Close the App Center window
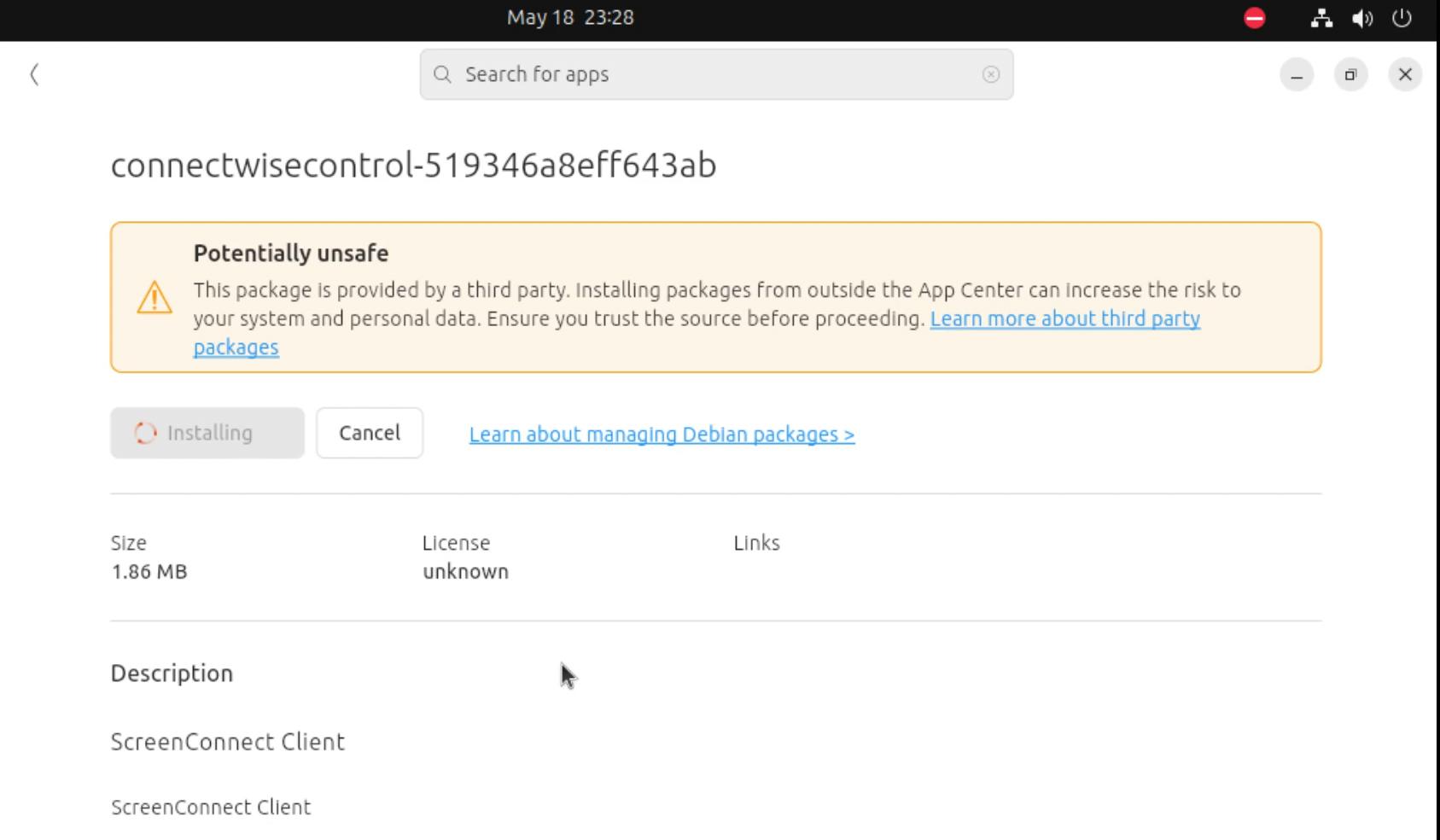Viewport: 1440px width, 840px height. [1405, 75]
